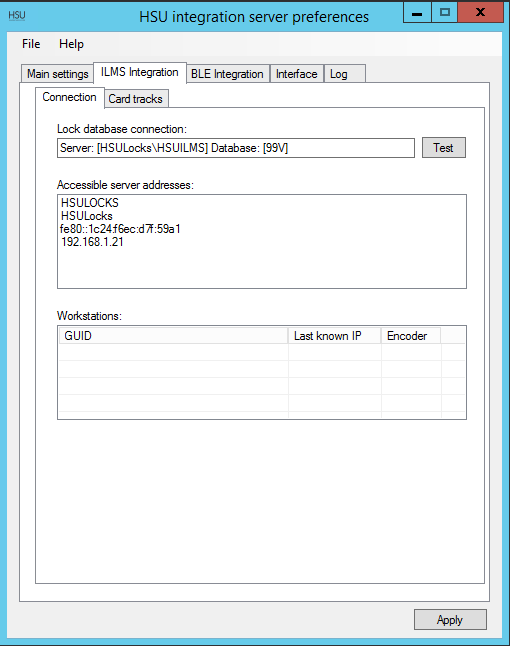Image resolution: width=510 pixels, height=646 pixels.
Task: Open the Log tab
Action: tap(344, 74)
